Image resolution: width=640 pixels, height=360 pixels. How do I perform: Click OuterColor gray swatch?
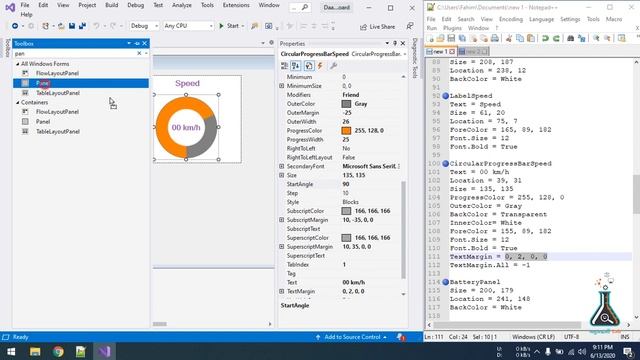346,104
